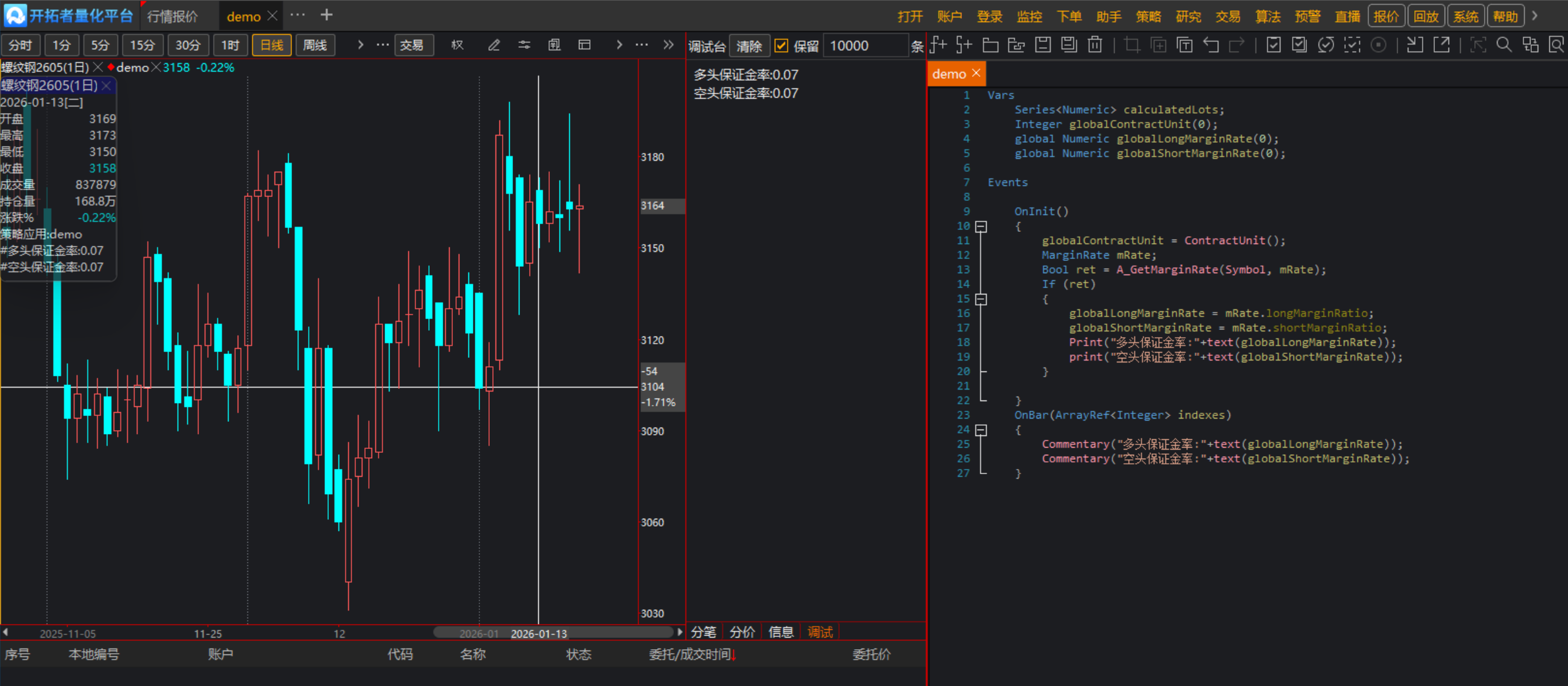The image size is (1568, 686).
Task: Select the pencil drawing tool above chart
Action: (x=494, y=45)
